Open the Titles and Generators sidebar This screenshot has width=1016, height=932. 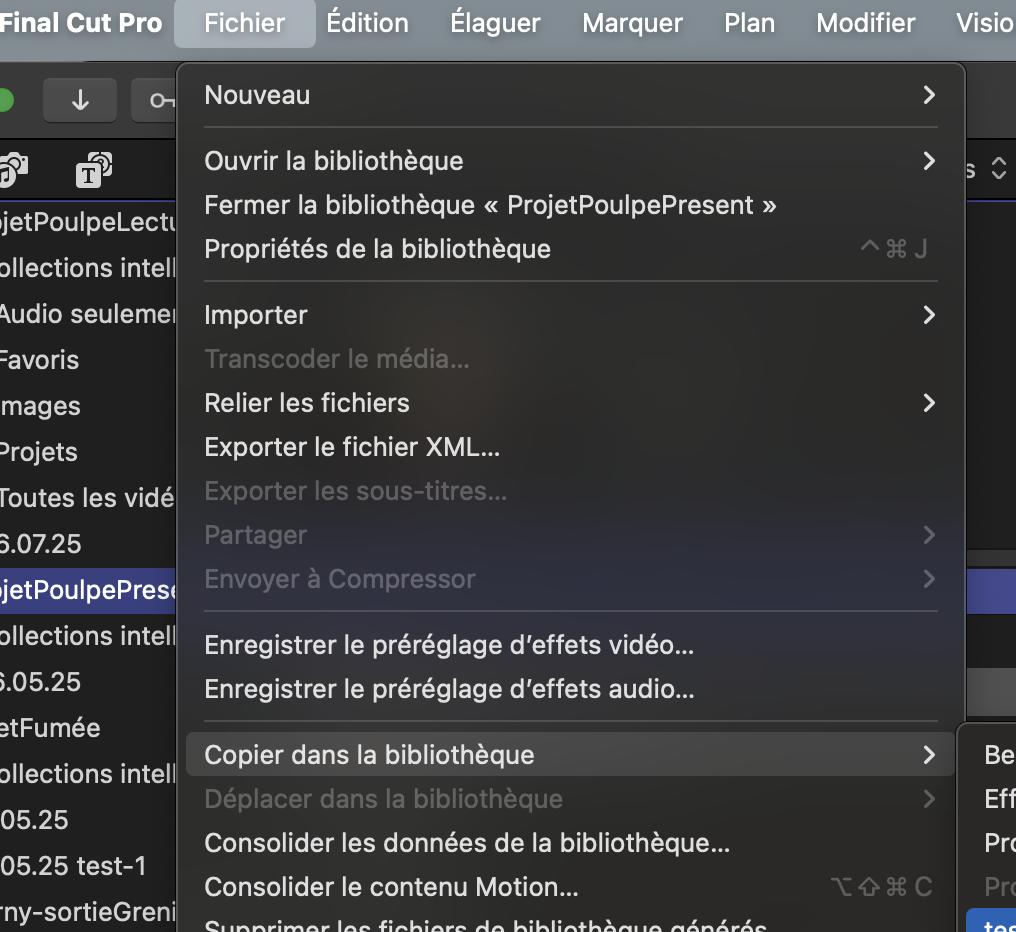click(x=93, y=170)
